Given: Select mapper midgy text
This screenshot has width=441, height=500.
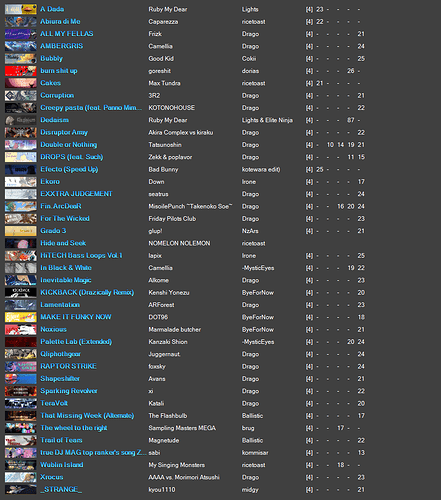Looking at the screenshot, I should 250,490.
